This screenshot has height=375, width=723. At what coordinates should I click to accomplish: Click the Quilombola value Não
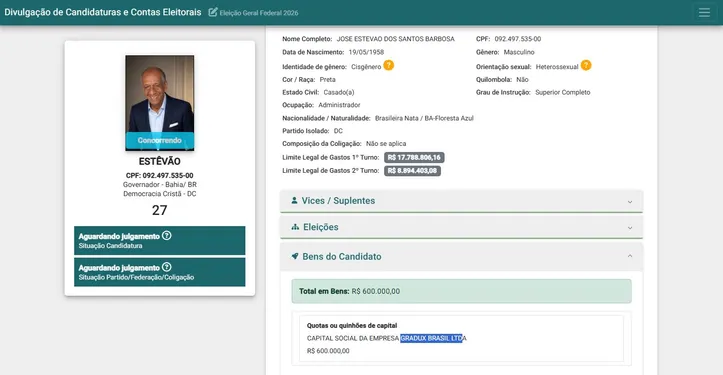[x=522, y=79]
